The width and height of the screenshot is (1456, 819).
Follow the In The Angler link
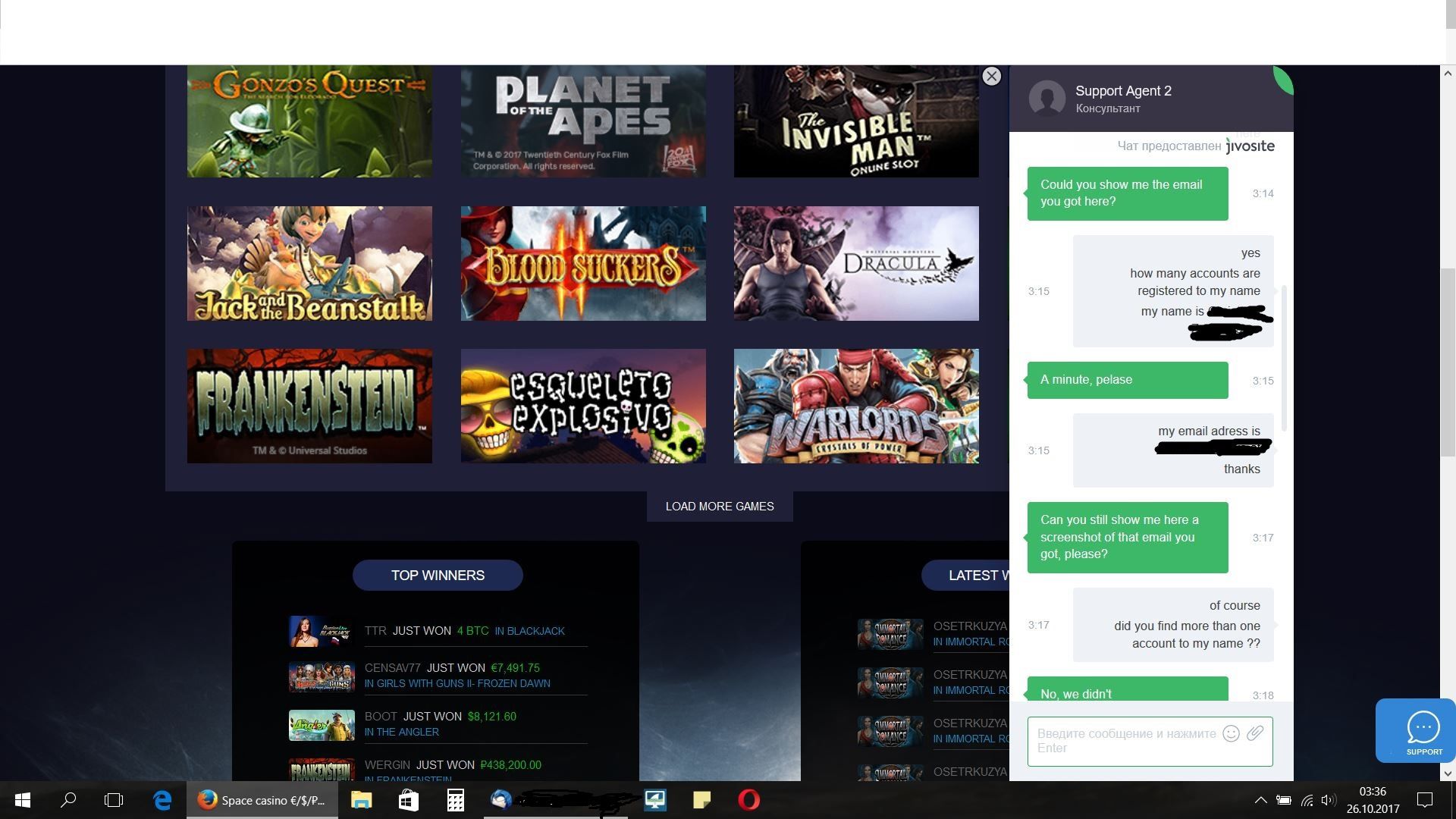(x=401, y=732)
